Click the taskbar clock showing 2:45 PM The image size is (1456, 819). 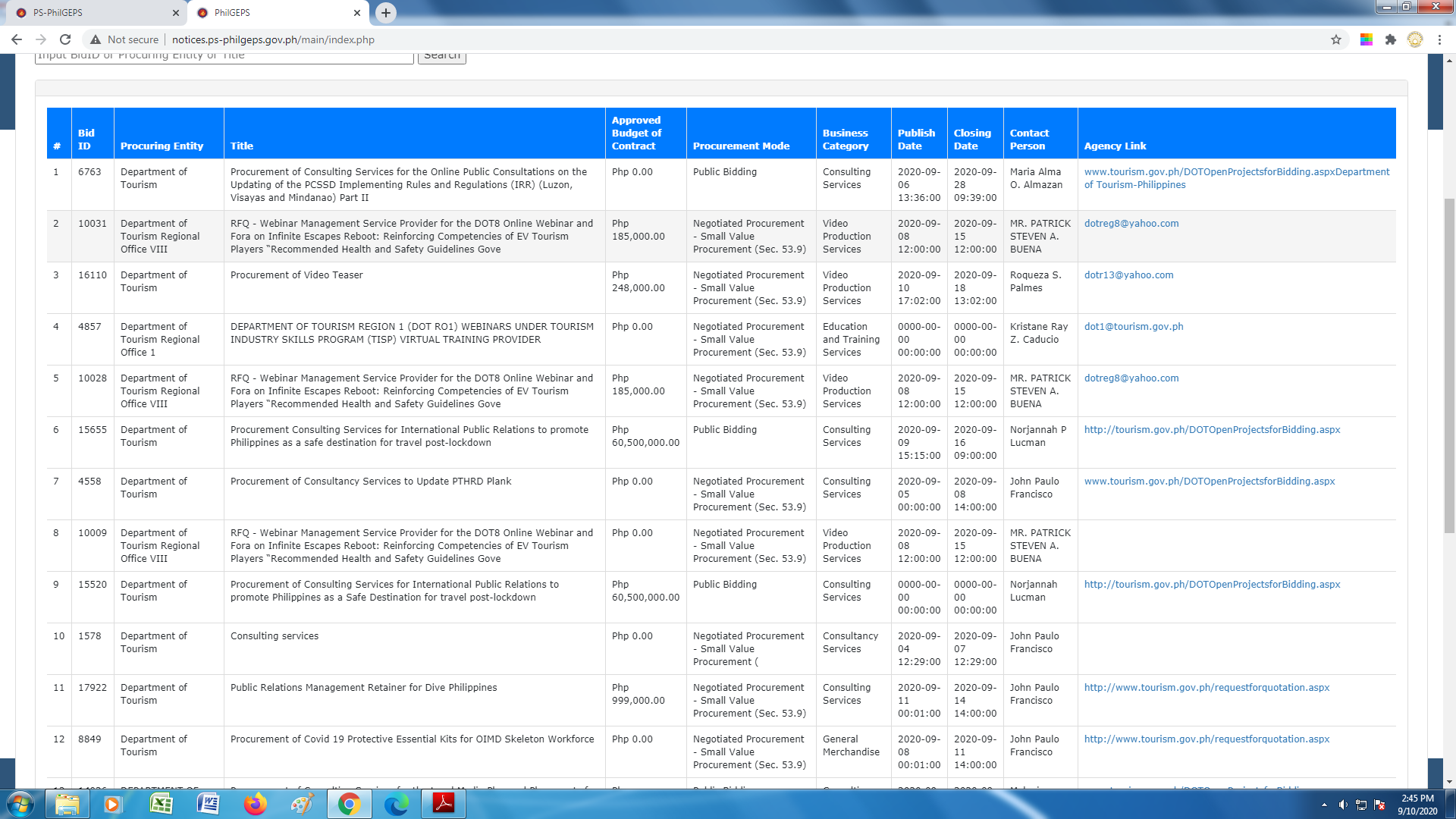(x=1417, y=805)
